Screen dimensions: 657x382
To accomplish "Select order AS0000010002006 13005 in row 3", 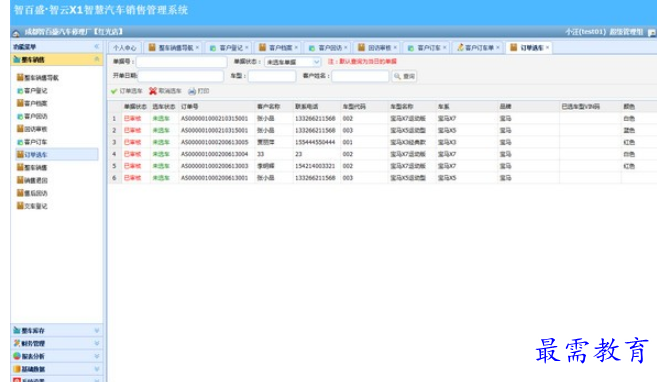I will pyautogui.click(x=215, y=142).
